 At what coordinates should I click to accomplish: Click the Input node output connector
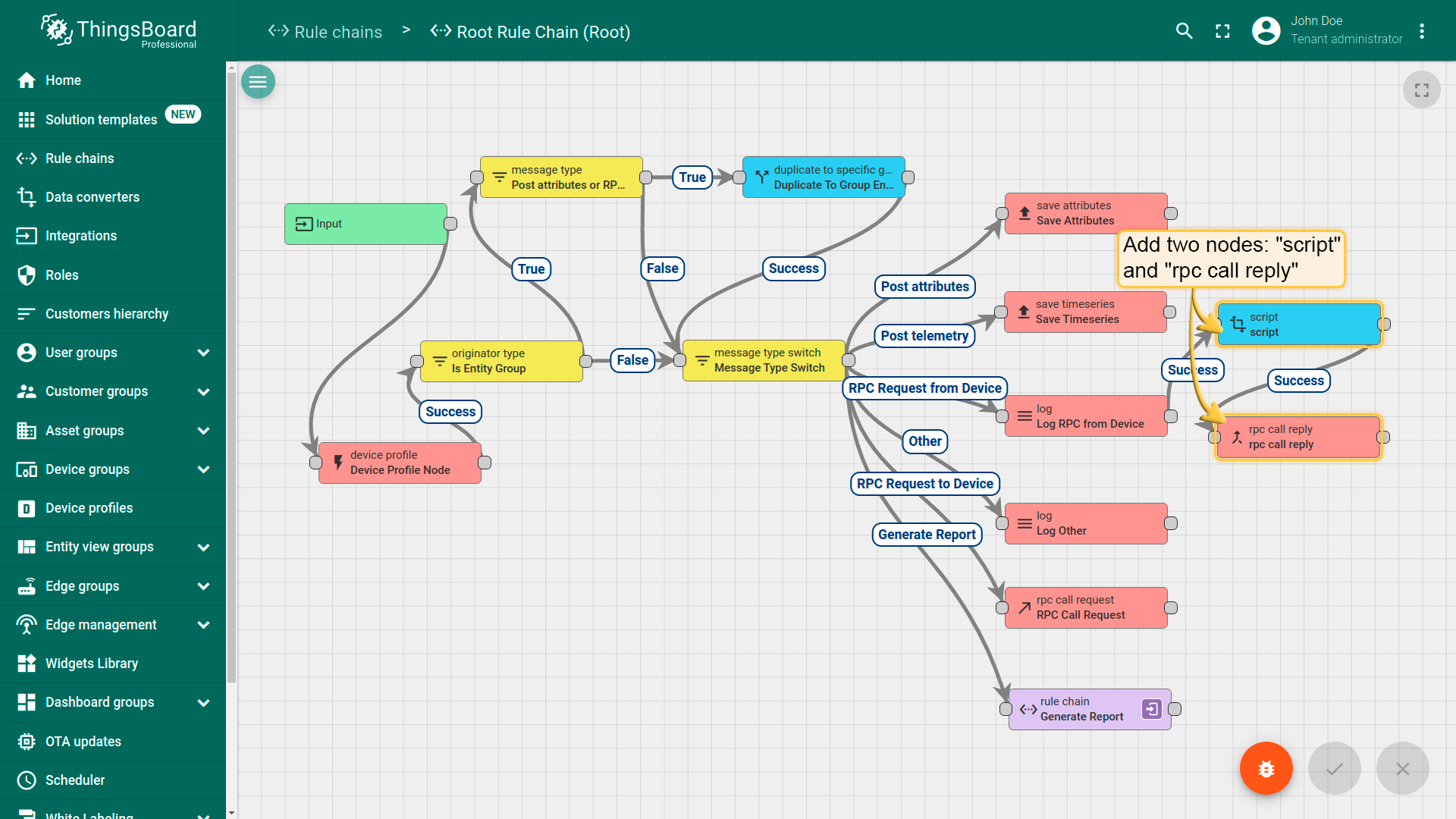click(450, 224)
